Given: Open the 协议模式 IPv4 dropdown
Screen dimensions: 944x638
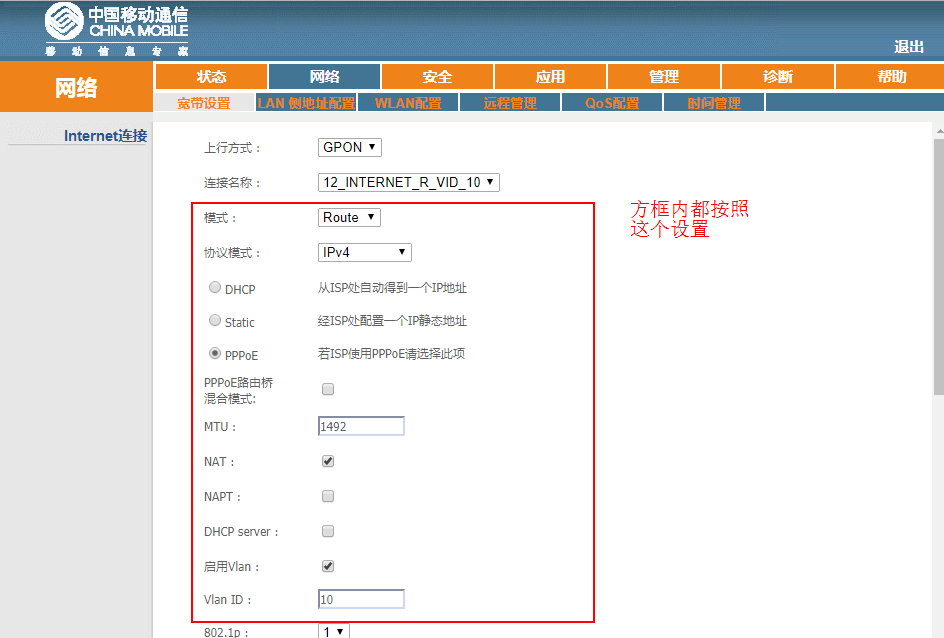Looking at the screenshot, I should 365,252.
